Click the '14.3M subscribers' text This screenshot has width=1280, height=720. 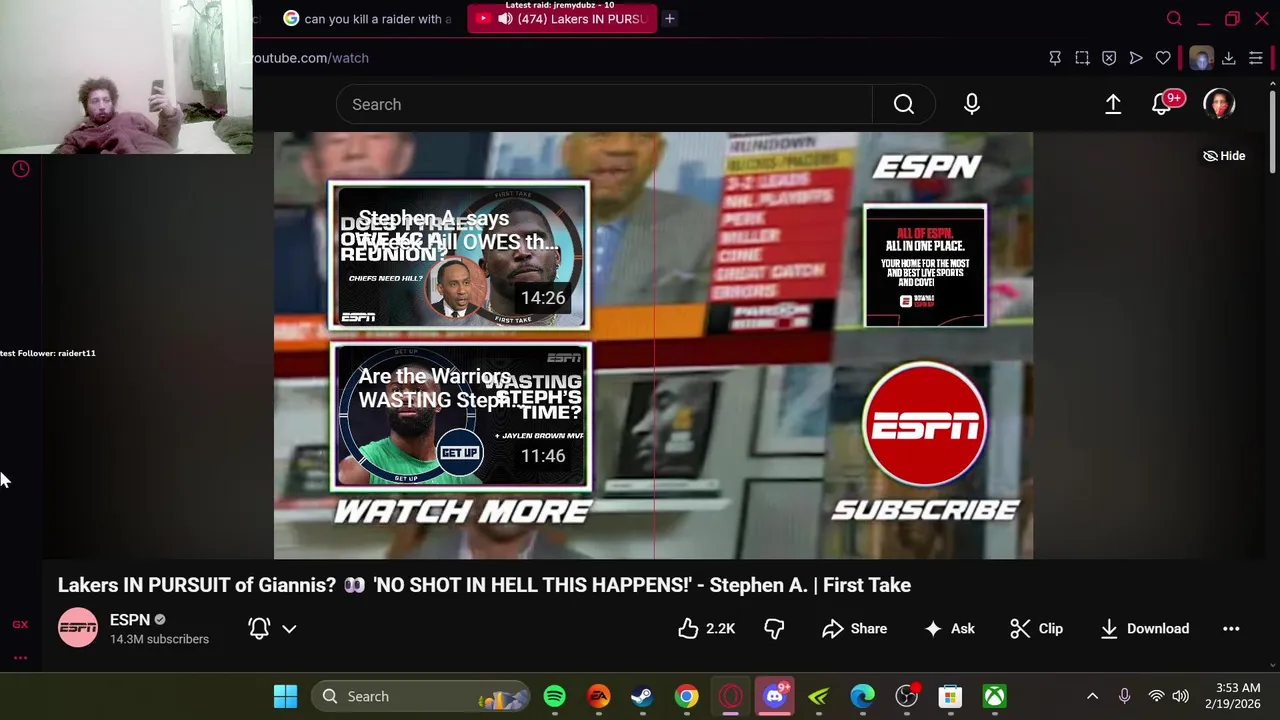[x=159, y=639]
